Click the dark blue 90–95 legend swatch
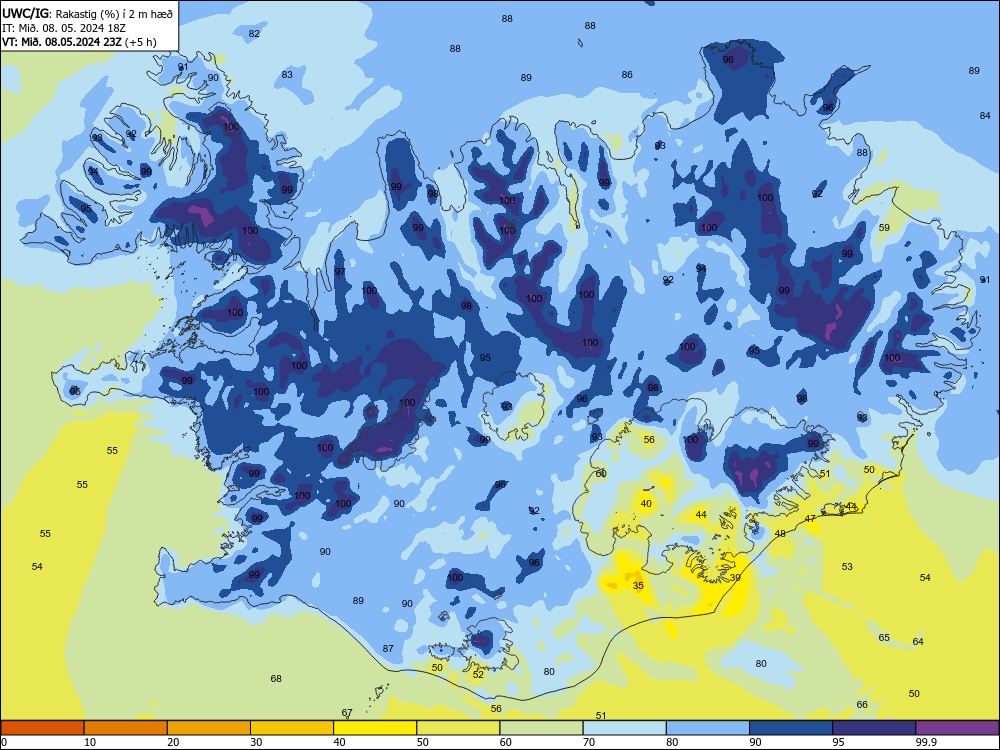The height and width of the screenshot is (750, 1000). 791,728
